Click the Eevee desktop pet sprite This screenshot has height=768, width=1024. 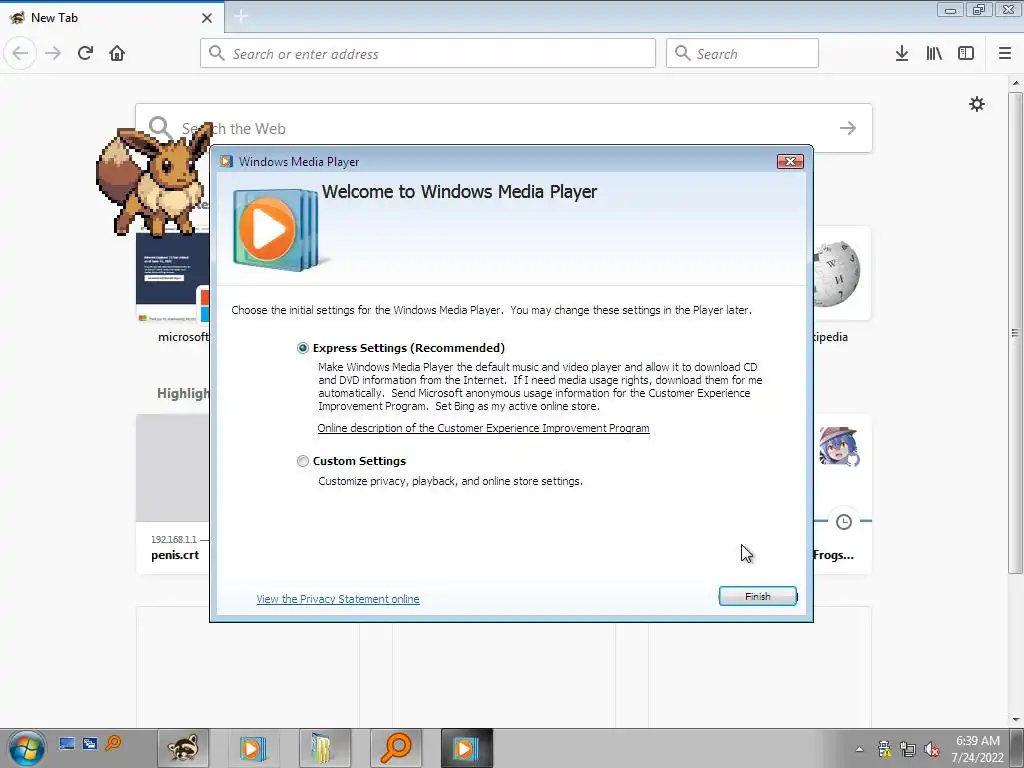pos(155,179)
